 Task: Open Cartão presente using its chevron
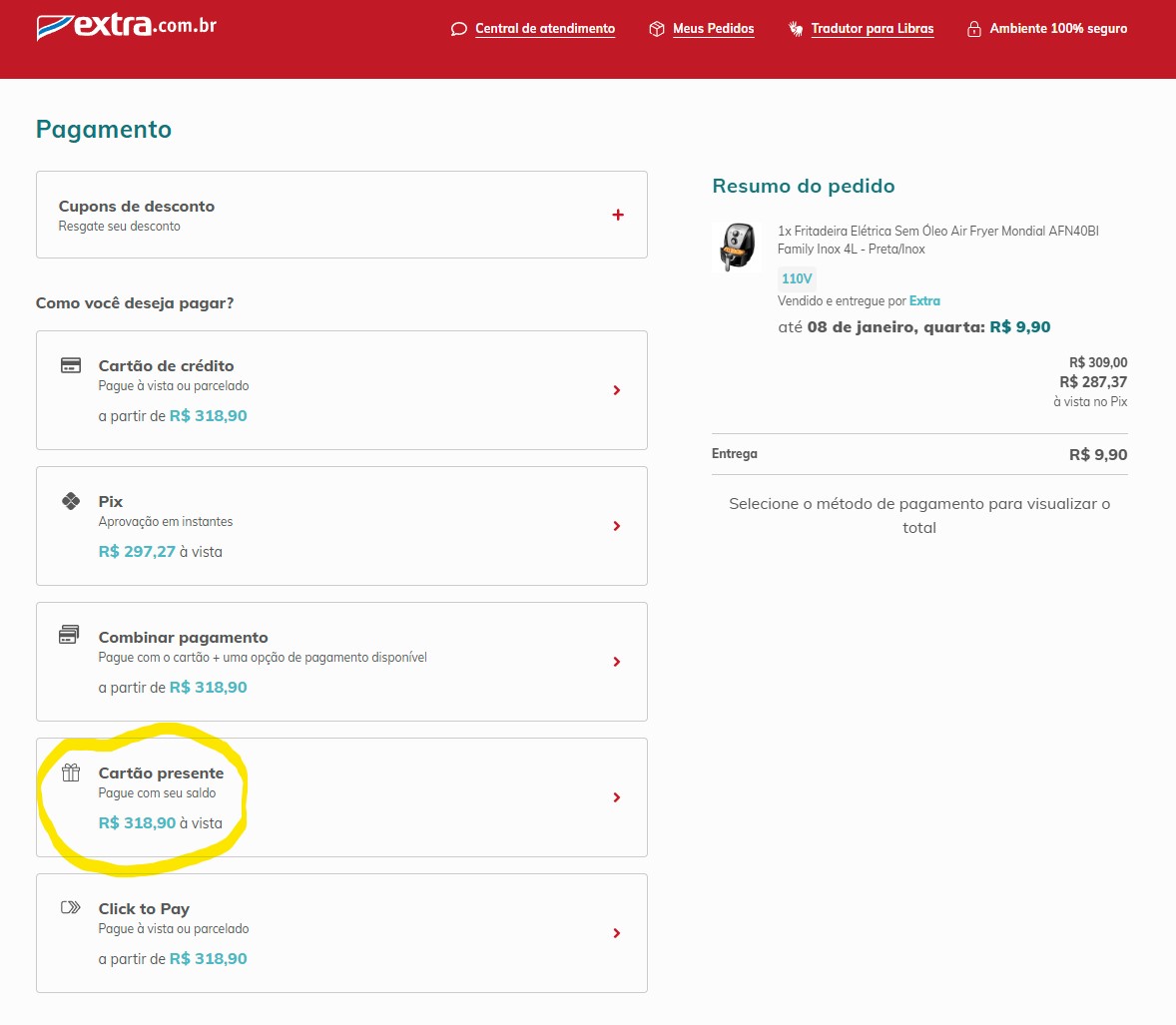coord(617,797)
